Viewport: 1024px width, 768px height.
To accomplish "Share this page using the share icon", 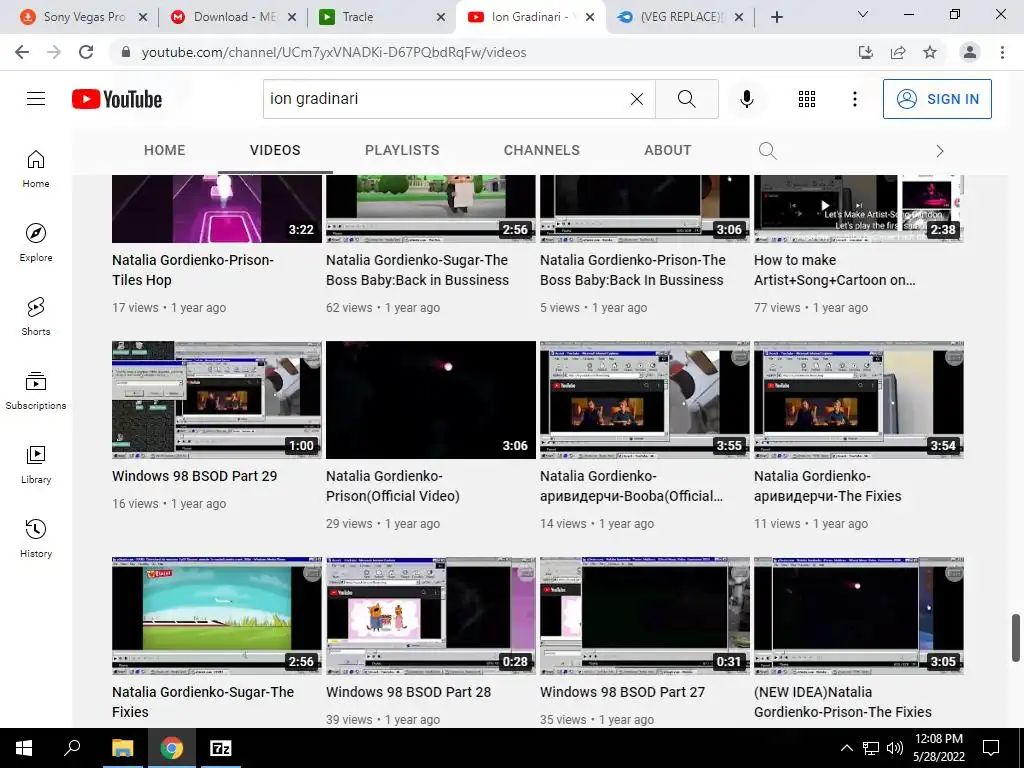I will coord(898,52).
